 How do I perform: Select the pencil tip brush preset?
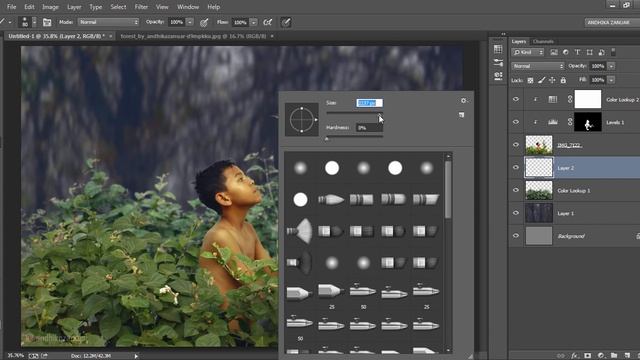(x=300, y=293)
